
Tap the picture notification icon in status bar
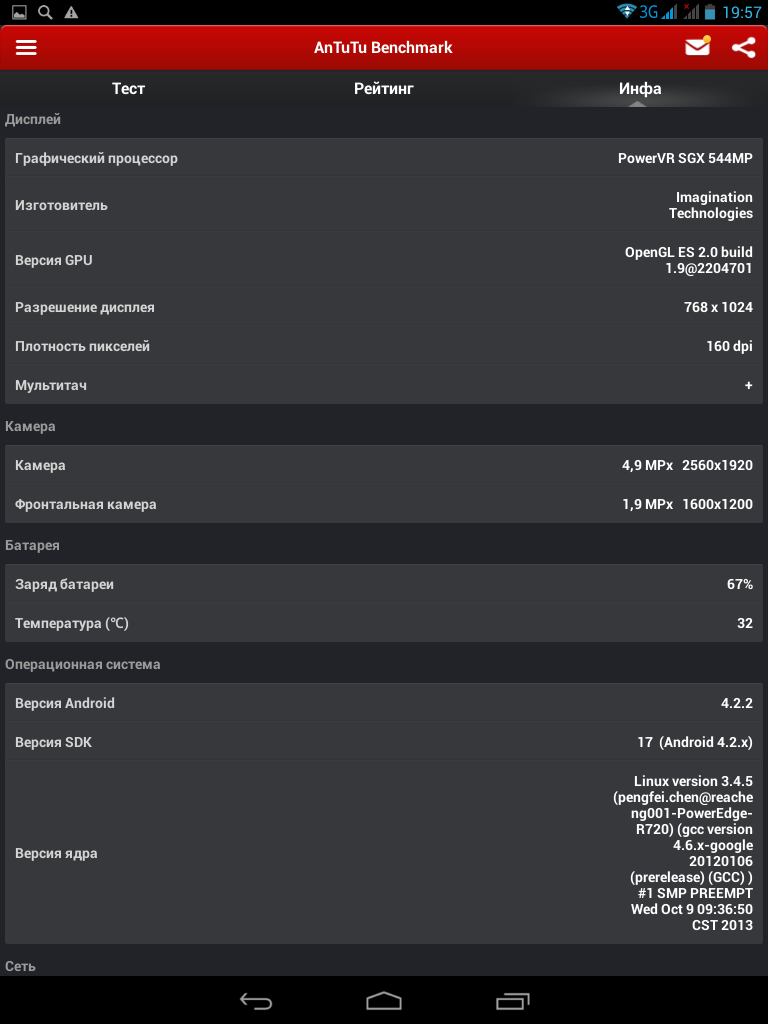19,12
